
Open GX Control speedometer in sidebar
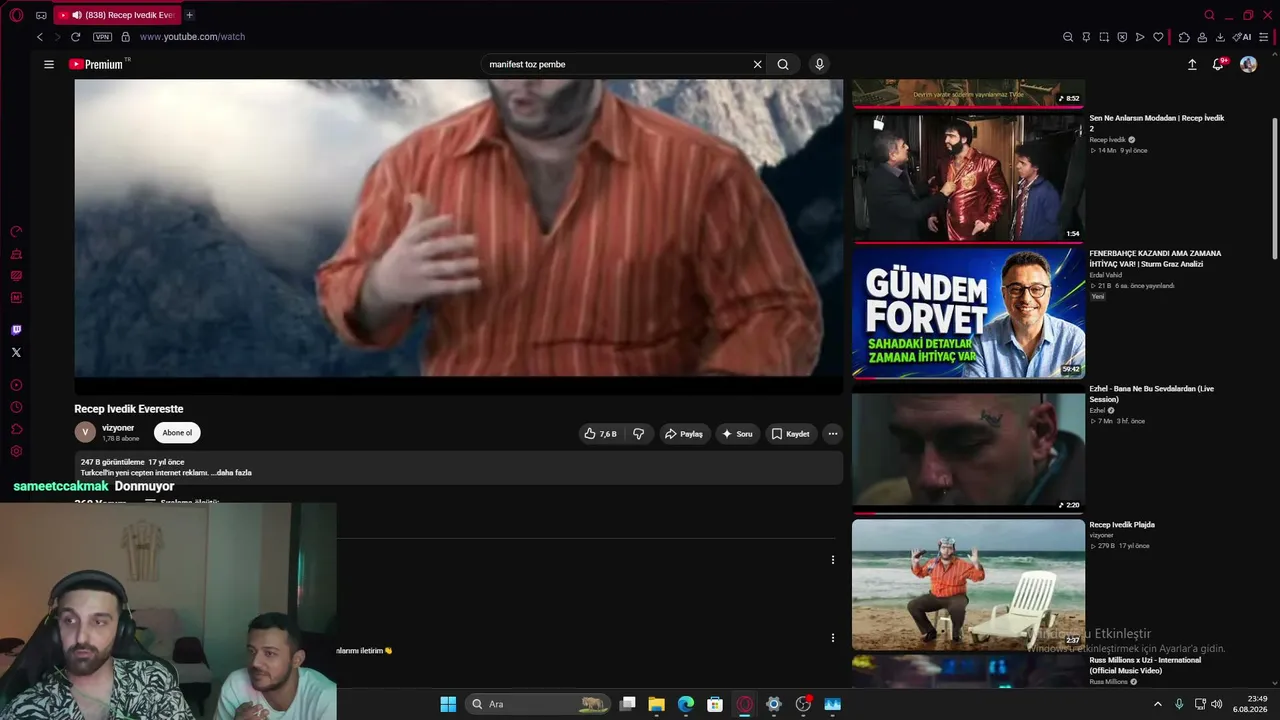point(16,232)
